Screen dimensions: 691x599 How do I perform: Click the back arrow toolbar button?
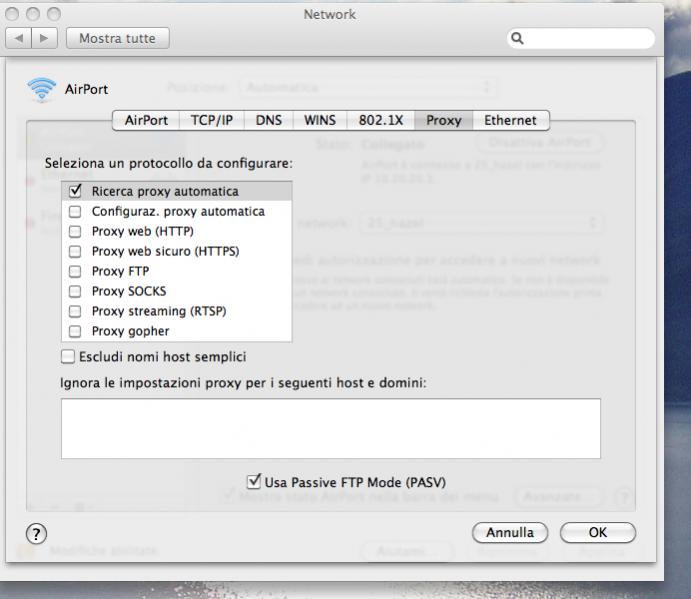[19, 38]
